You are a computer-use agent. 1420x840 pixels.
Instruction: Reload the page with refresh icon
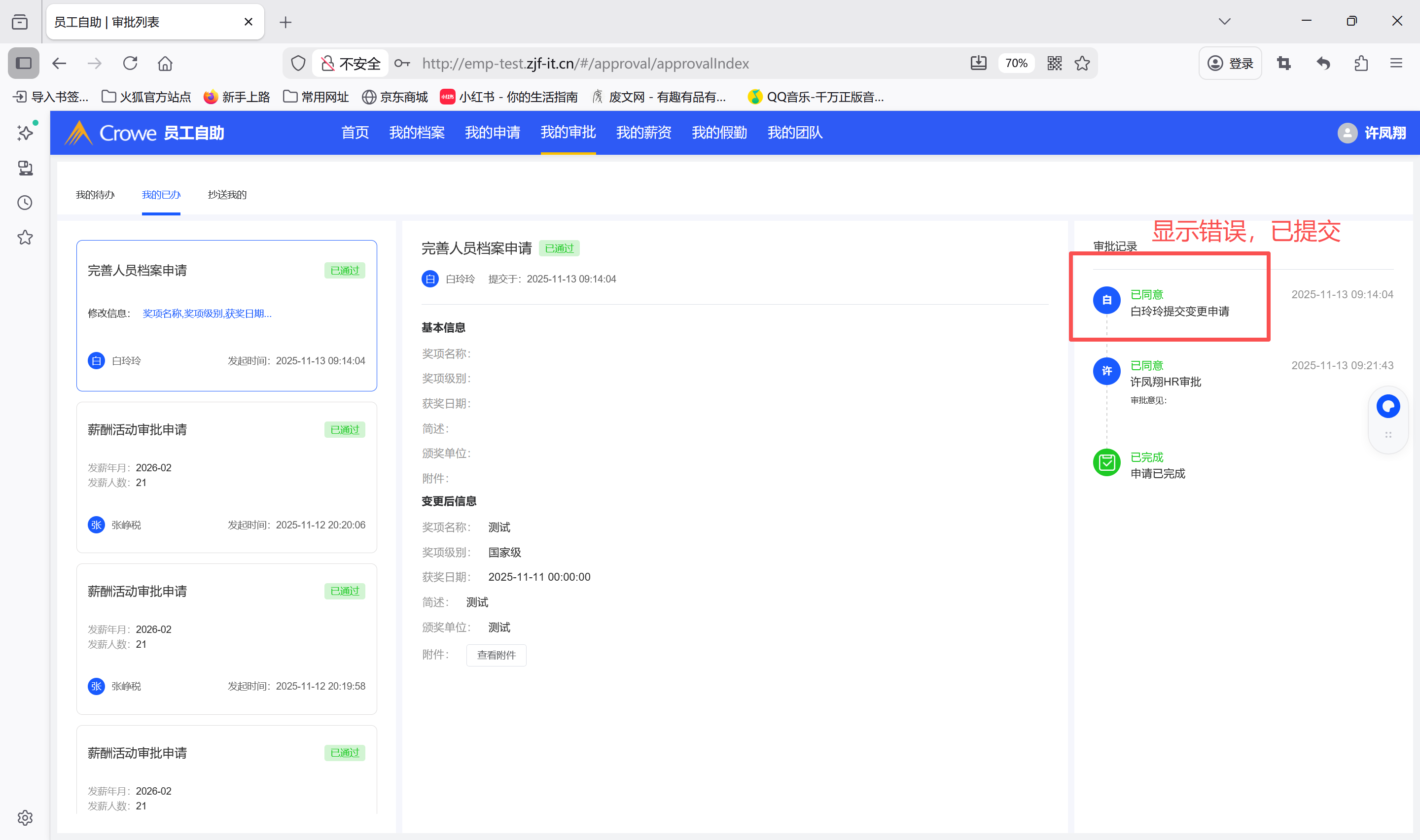(130, 64)
